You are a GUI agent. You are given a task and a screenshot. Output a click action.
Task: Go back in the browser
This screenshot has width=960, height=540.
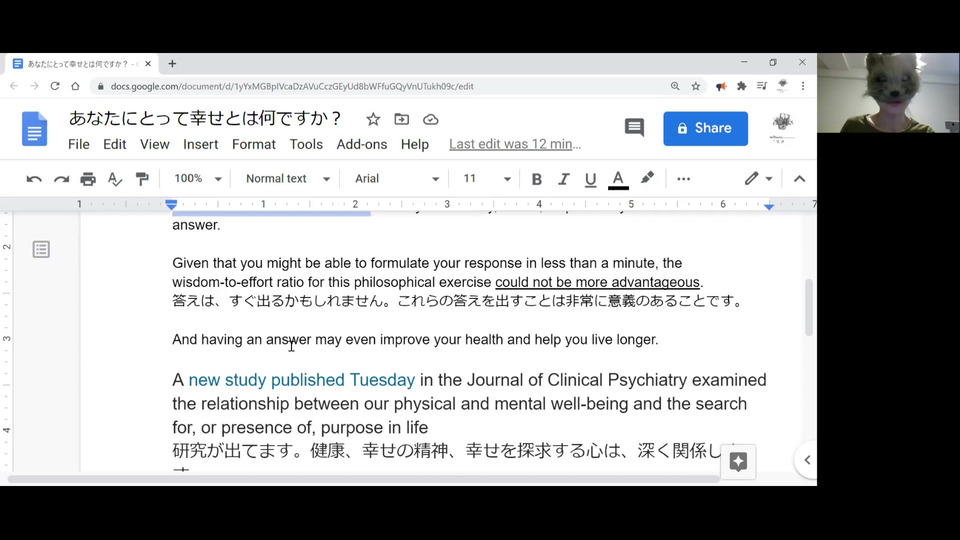click(x=14, y=86)
